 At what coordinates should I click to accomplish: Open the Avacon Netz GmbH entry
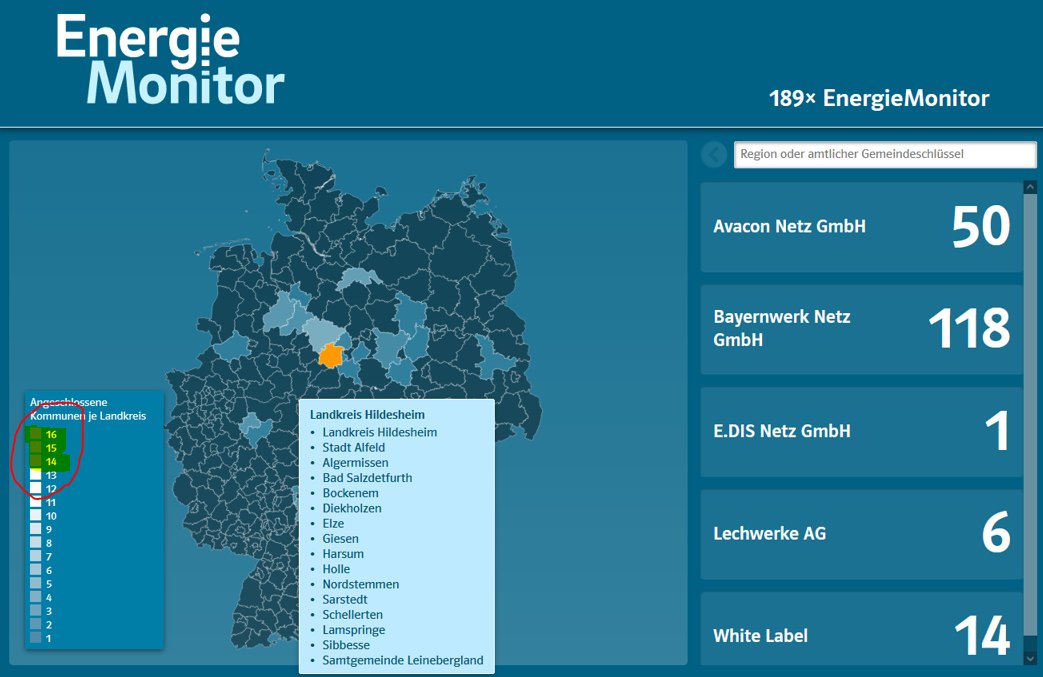click(x=861, y=227)
